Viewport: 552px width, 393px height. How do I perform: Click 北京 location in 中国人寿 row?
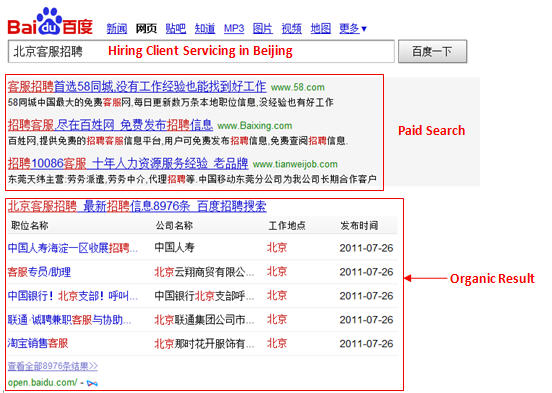click(x=277, y=248)
